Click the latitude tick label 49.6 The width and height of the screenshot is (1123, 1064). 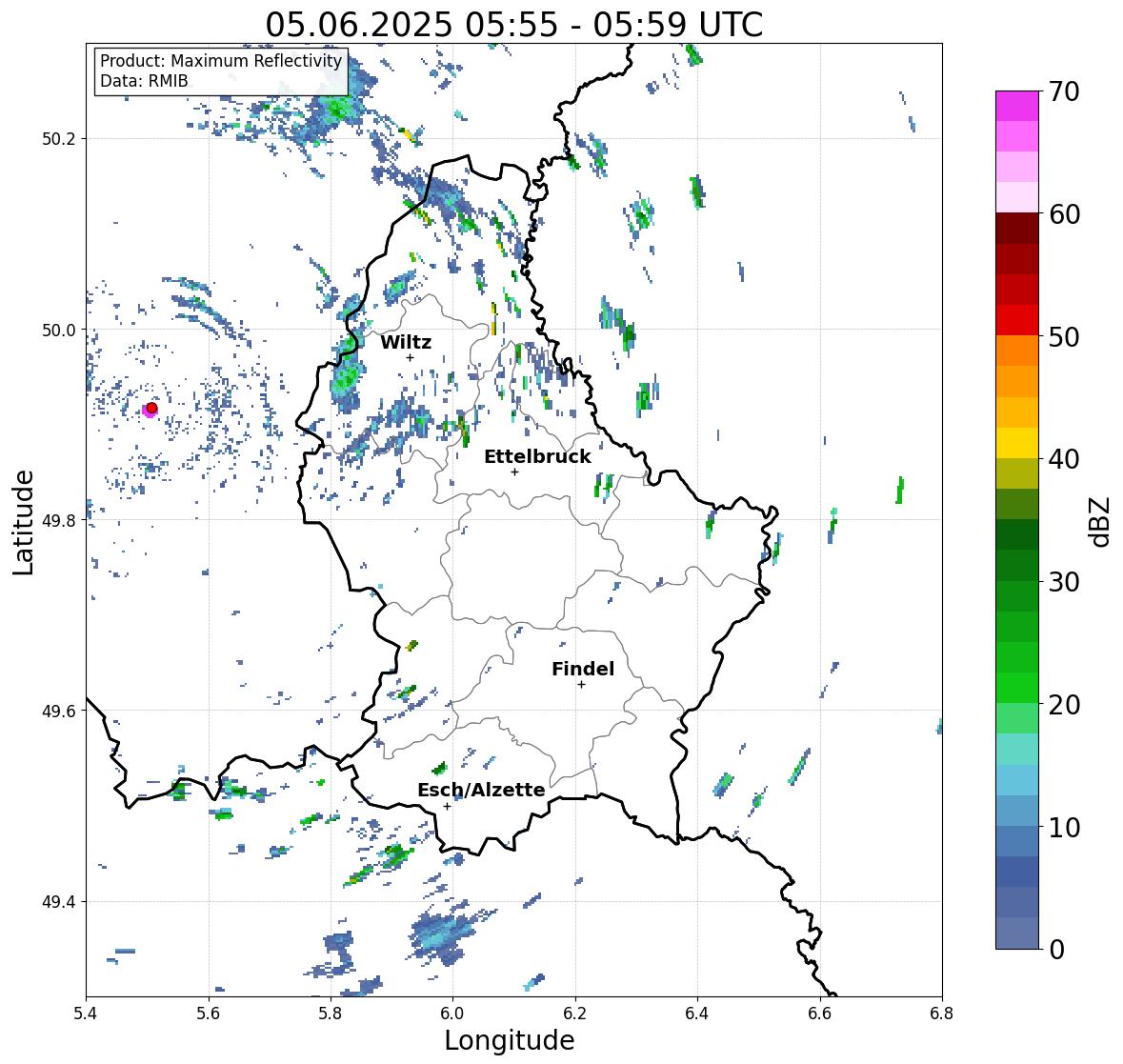tap(58, 711)
